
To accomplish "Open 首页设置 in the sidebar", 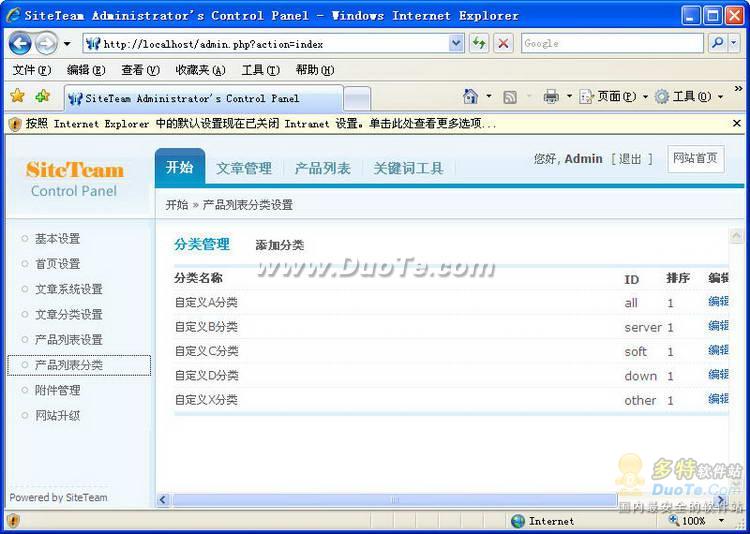I will click(x=57, y=264).
